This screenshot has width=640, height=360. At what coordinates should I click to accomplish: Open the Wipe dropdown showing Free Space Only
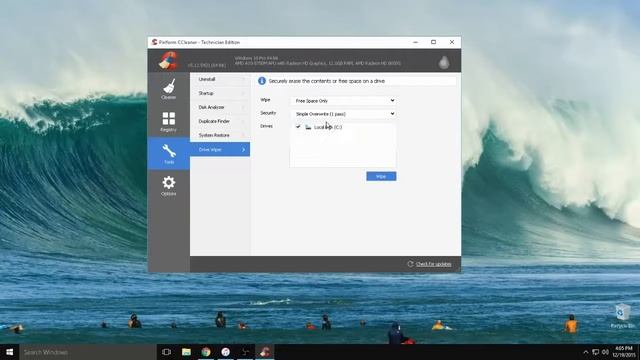[343, 100]
